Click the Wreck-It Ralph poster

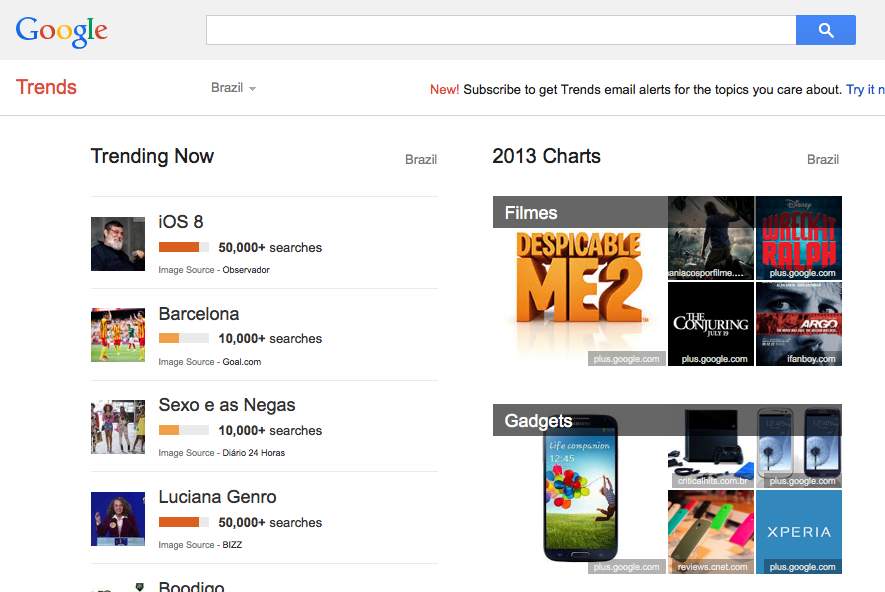tap(799, 238)
